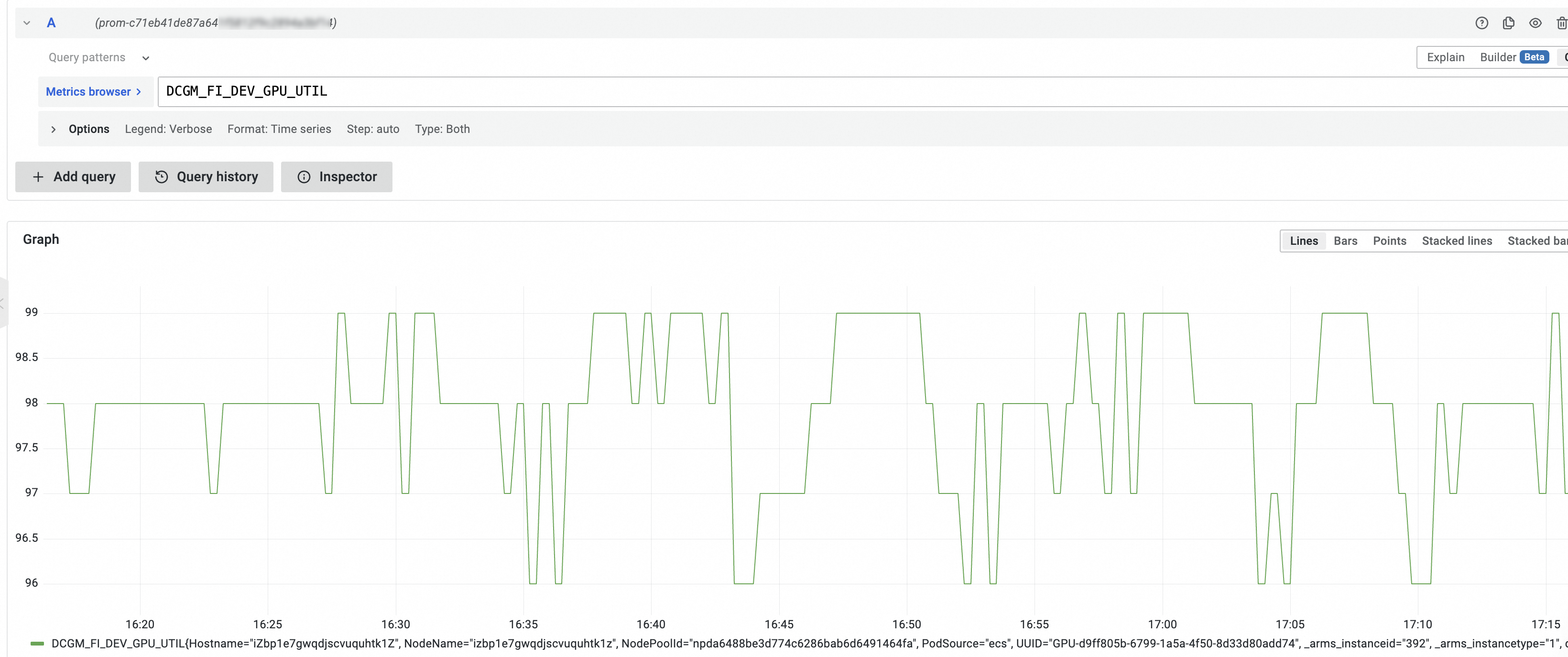
Task: Click the info icon on Inspector
Action: coord(304,176)
